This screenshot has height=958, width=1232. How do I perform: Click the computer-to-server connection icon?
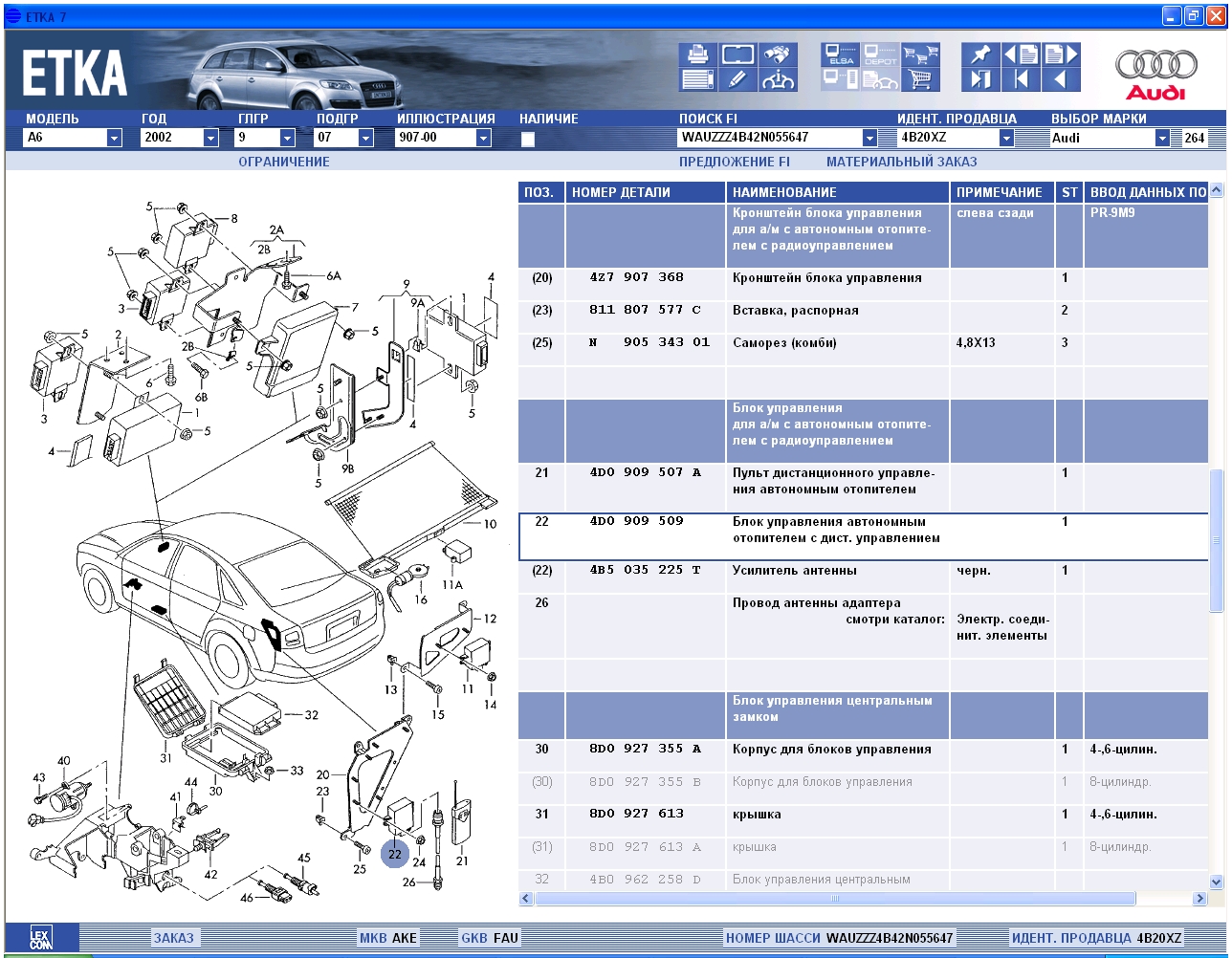841,79
